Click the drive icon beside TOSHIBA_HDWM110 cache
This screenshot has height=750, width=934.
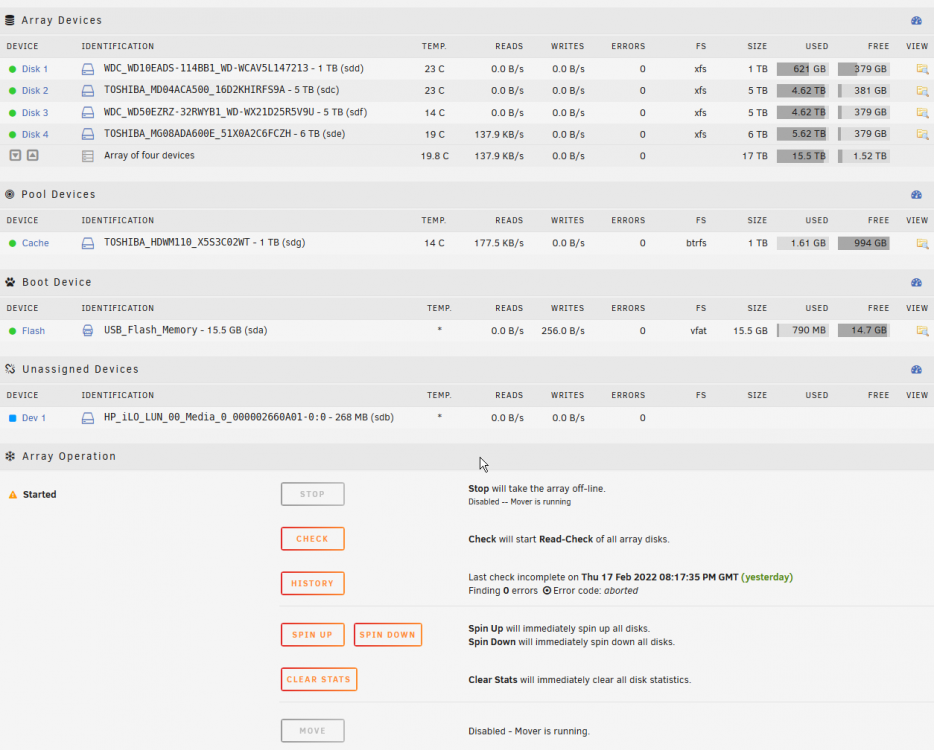88,243
